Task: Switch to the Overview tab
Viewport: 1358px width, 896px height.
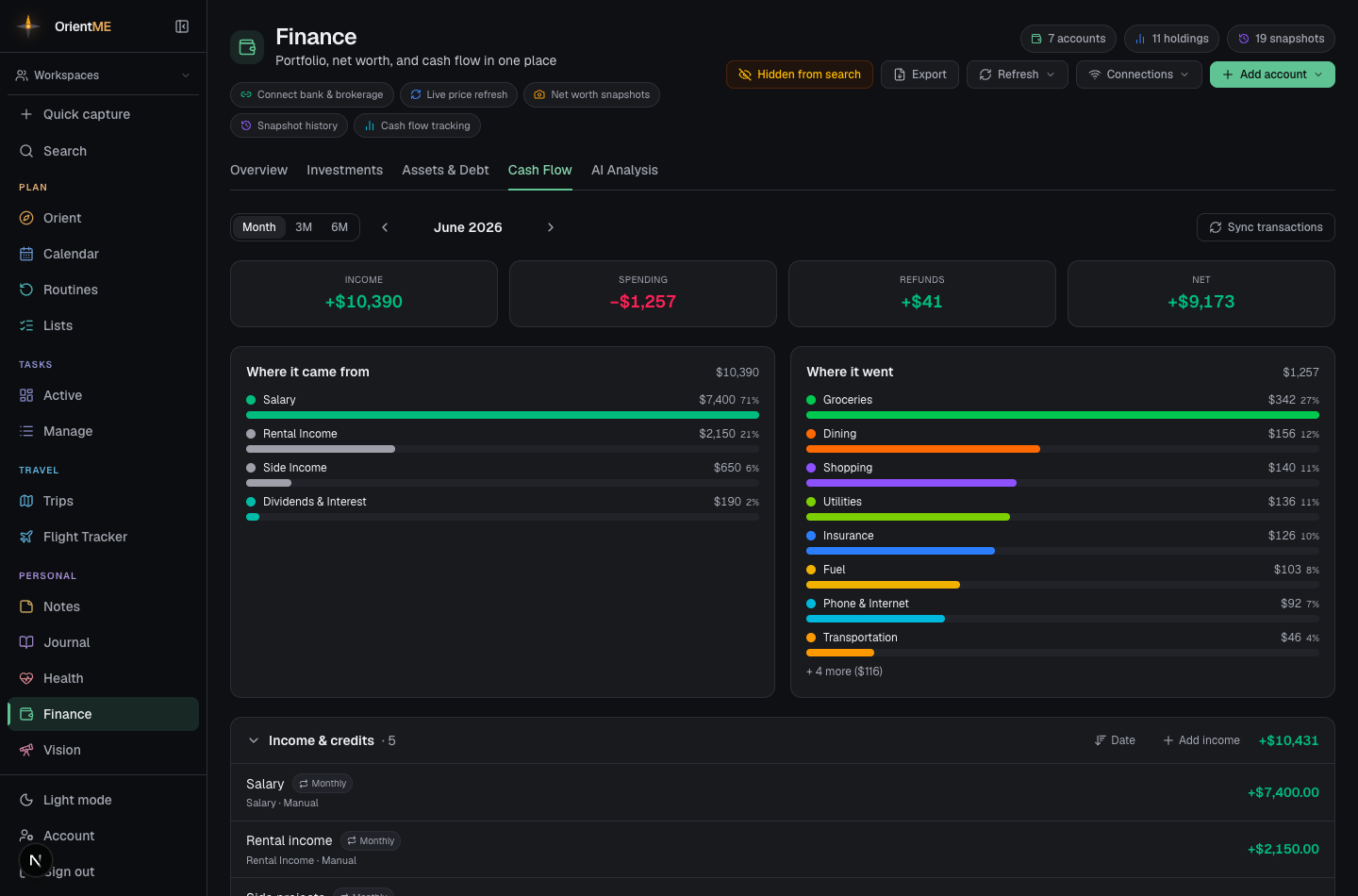Action: point(258,171)
